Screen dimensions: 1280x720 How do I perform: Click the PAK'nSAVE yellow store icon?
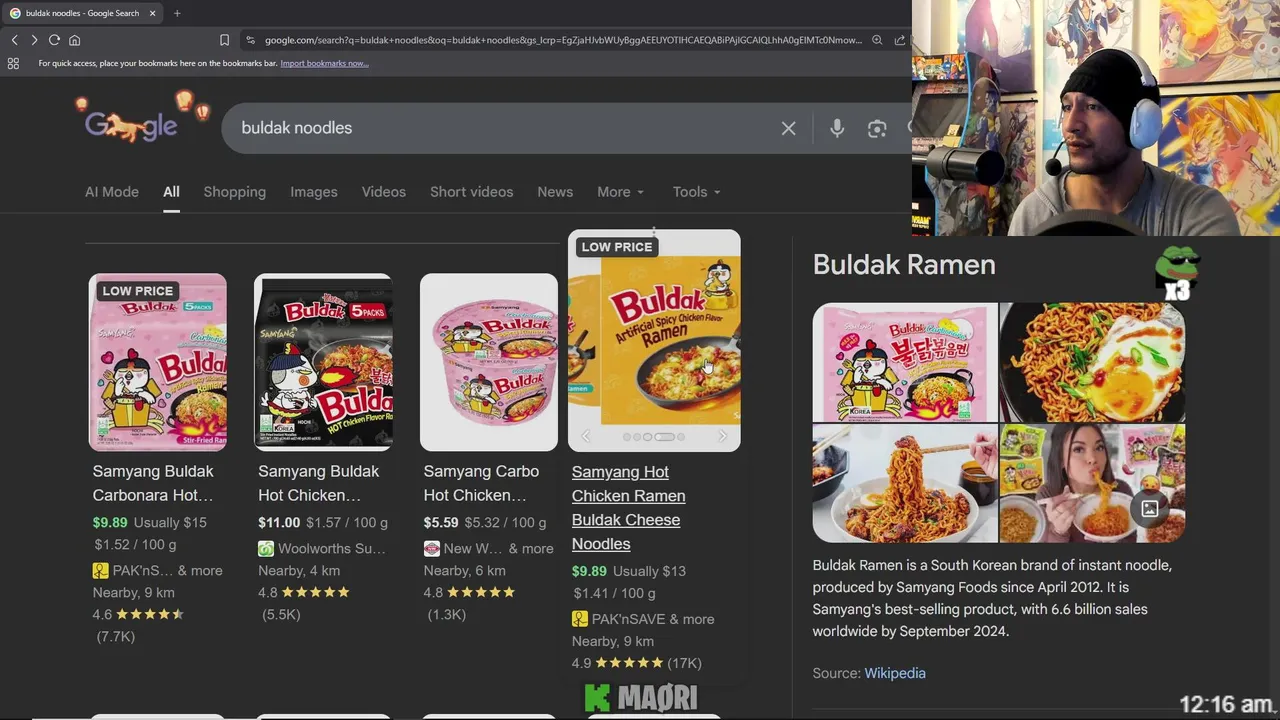click(x=580, y=619)
